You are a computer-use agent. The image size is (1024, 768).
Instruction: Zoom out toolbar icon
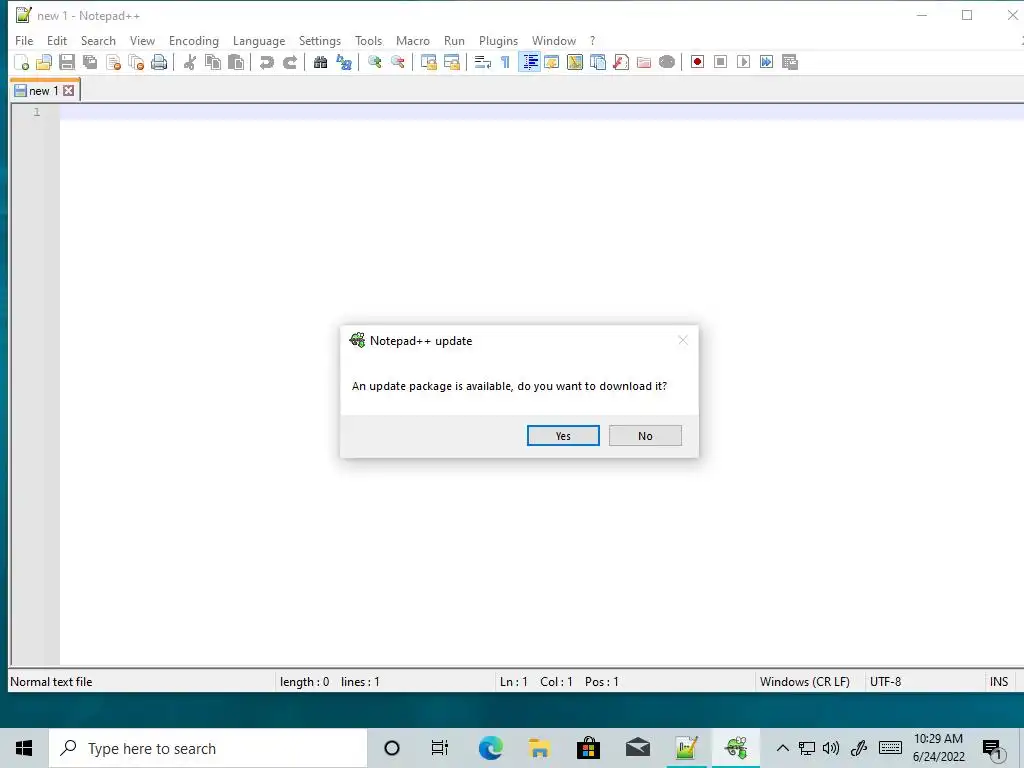[397, 62]
